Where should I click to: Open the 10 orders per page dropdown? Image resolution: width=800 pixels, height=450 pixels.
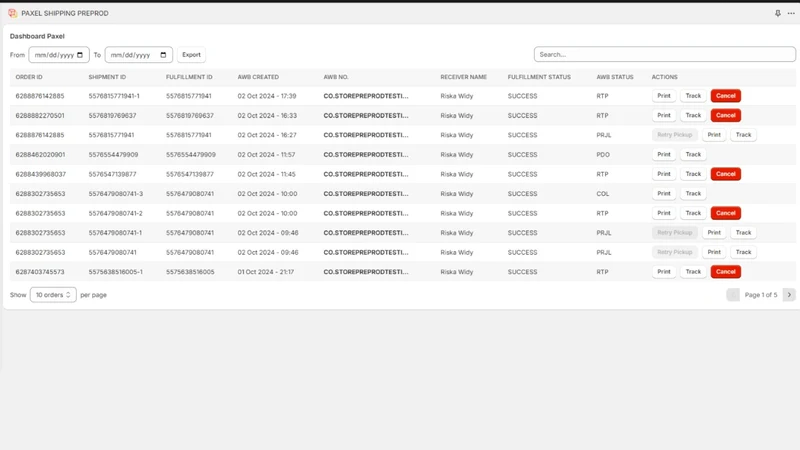53,295
